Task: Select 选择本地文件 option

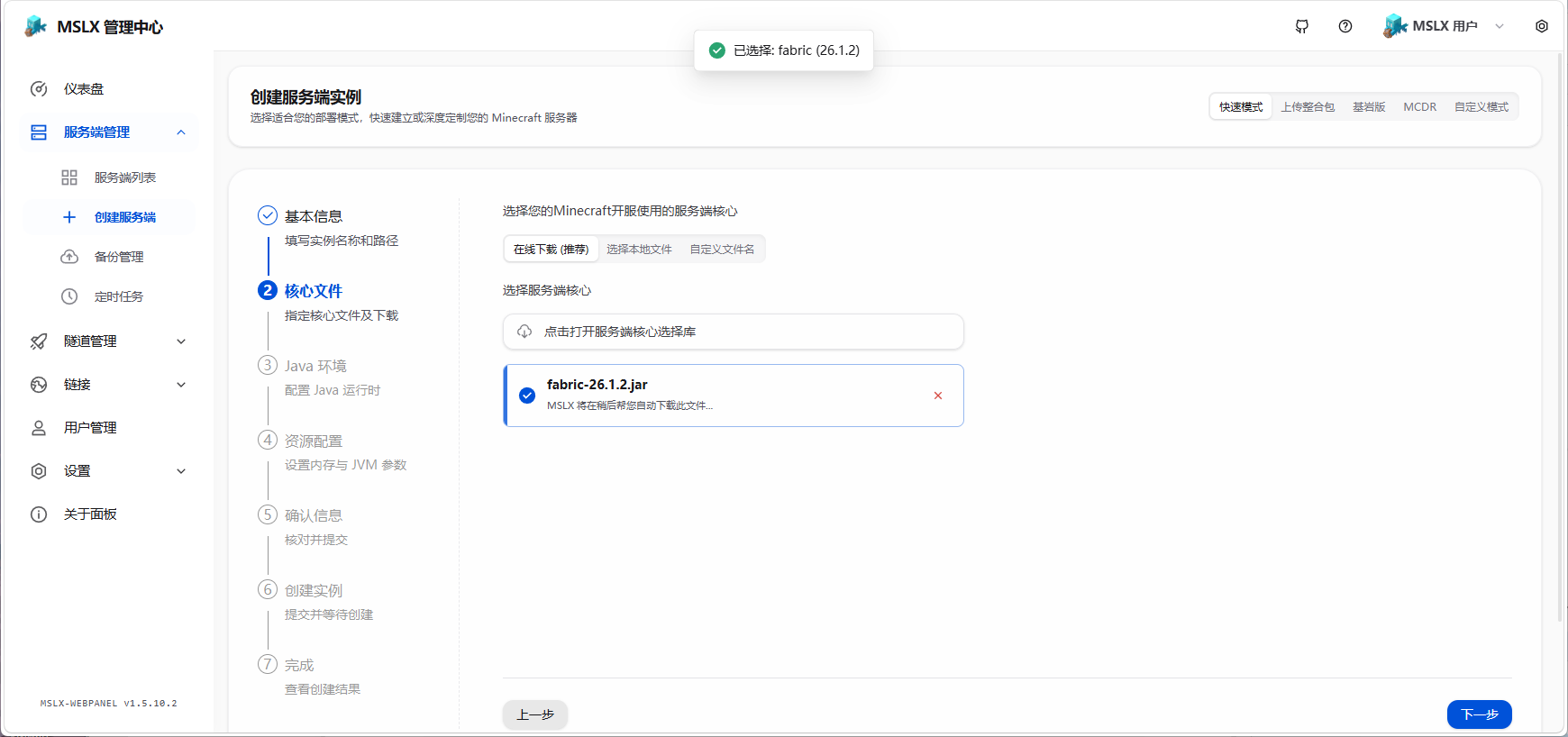Action: pyautogui.click(x=639, y=249)
